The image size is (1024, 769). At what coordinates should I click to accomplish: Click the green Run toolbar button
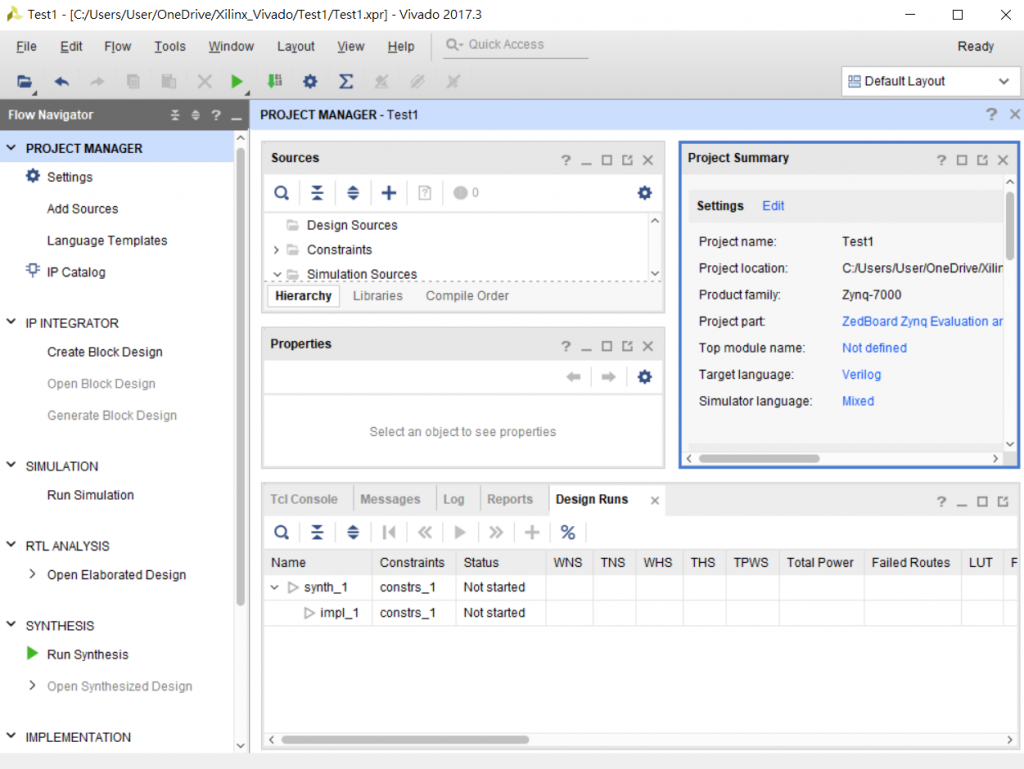click(236, 82)
